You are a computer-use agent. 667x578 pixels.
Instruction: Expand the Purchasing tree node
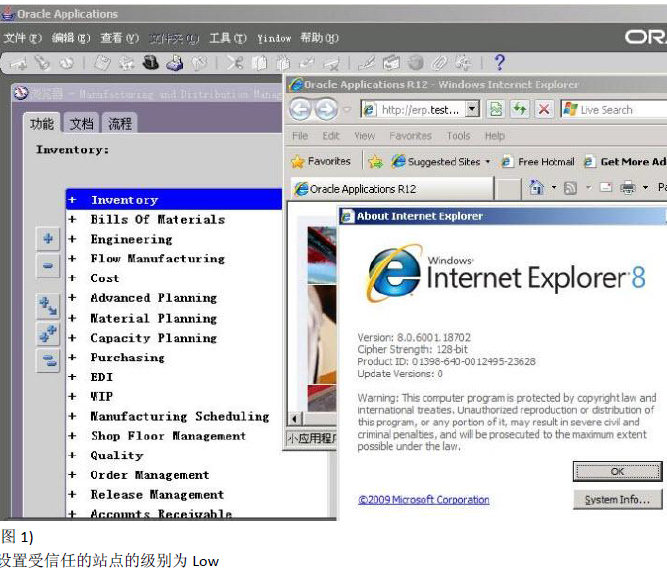pyautogui.click(x=72, y=357)
